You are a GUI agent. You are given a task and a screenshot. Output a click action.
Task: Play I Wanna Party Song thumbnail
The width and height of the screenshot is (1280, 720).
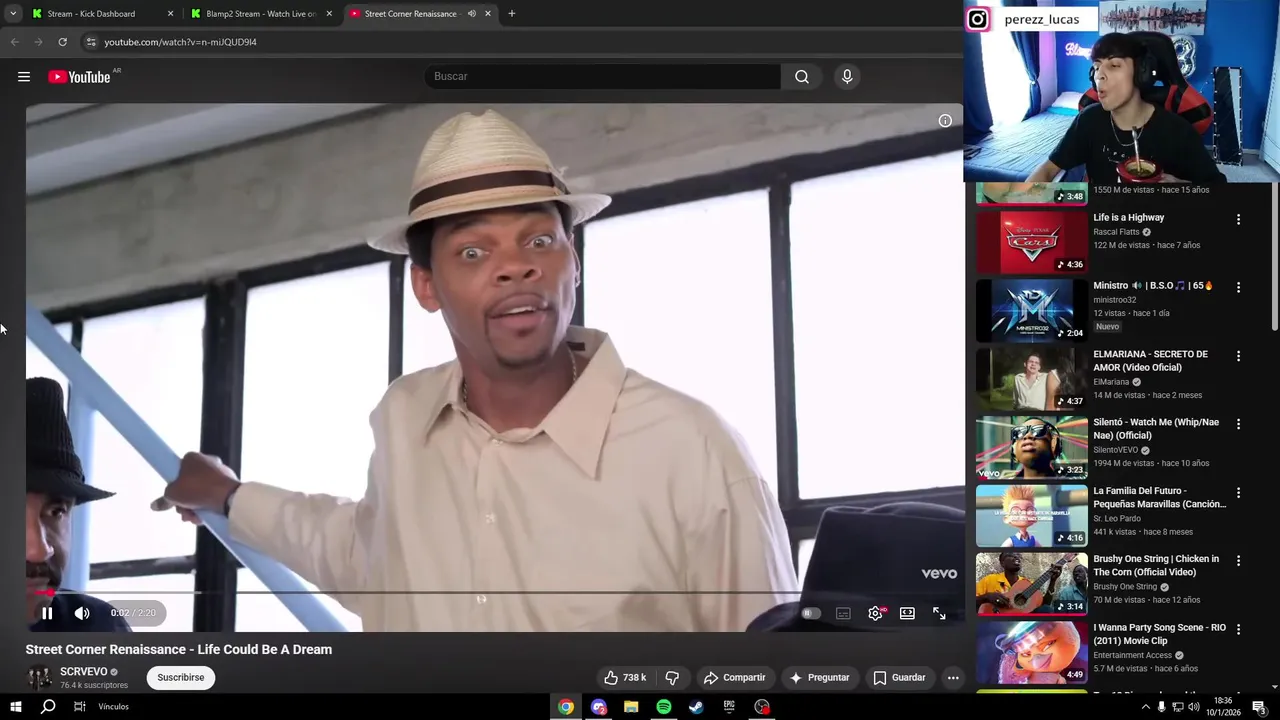[1032, 653]
